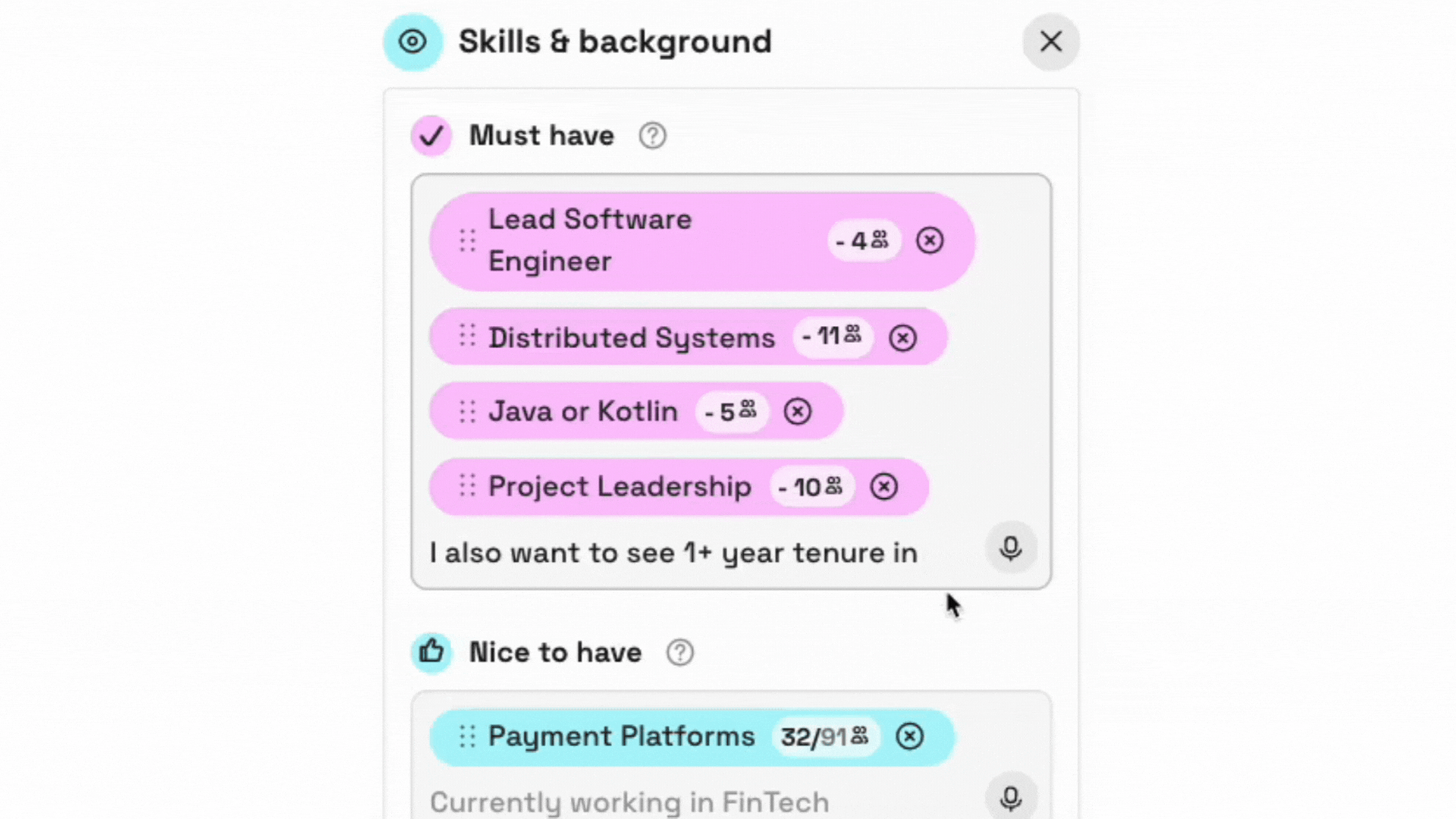Remove the Payment Platforms tag

coord(910,736)
